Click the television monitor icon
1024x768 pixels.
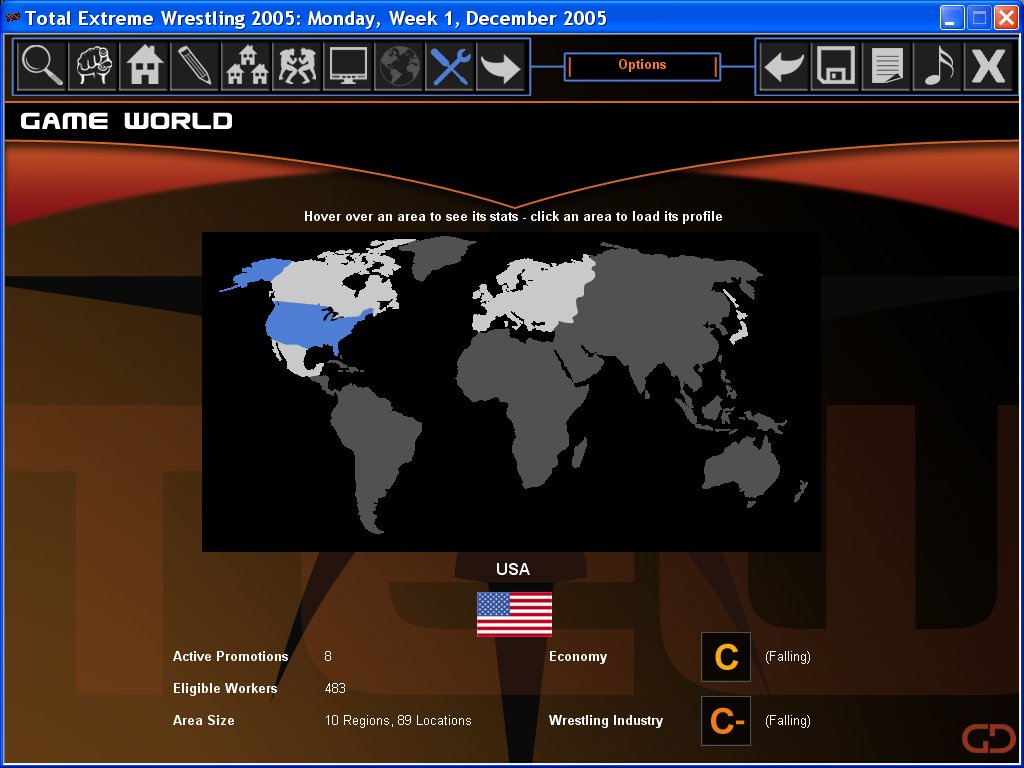[x=348, y=67]
